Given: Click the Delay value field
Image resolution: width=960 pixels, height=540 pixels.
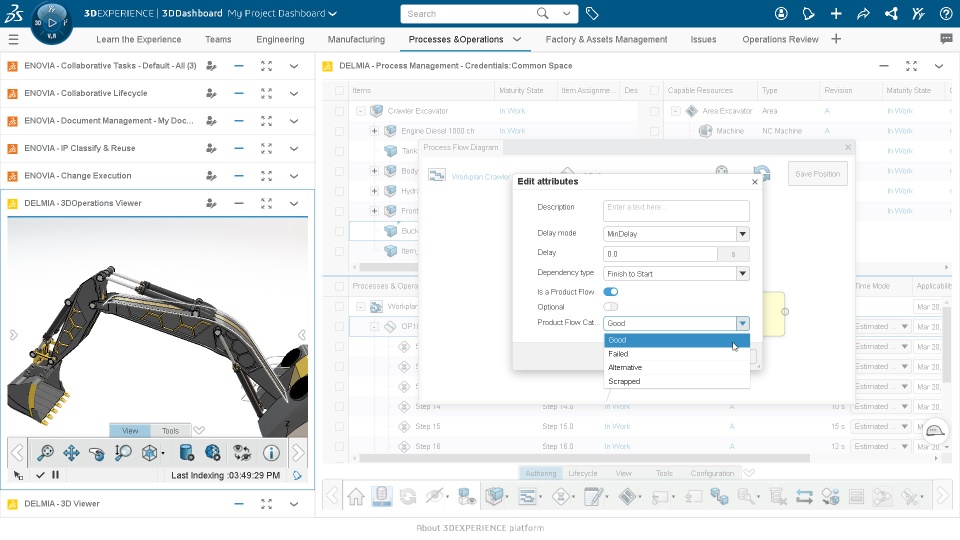Looking at the screenshot, I should click(660, 253).
